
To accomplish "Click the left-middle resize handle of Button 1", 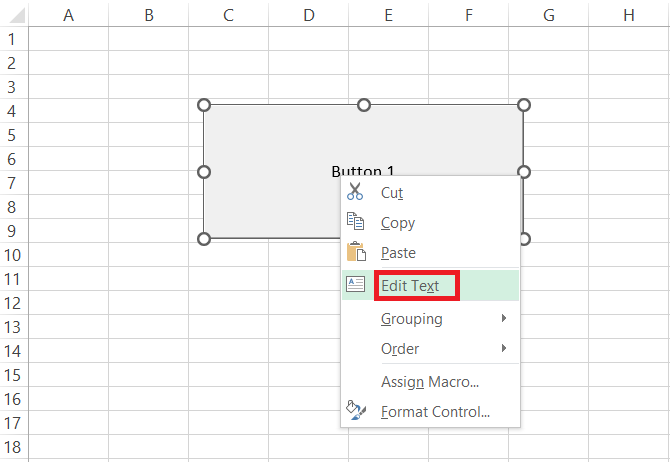I will click(x=204, y=172).
